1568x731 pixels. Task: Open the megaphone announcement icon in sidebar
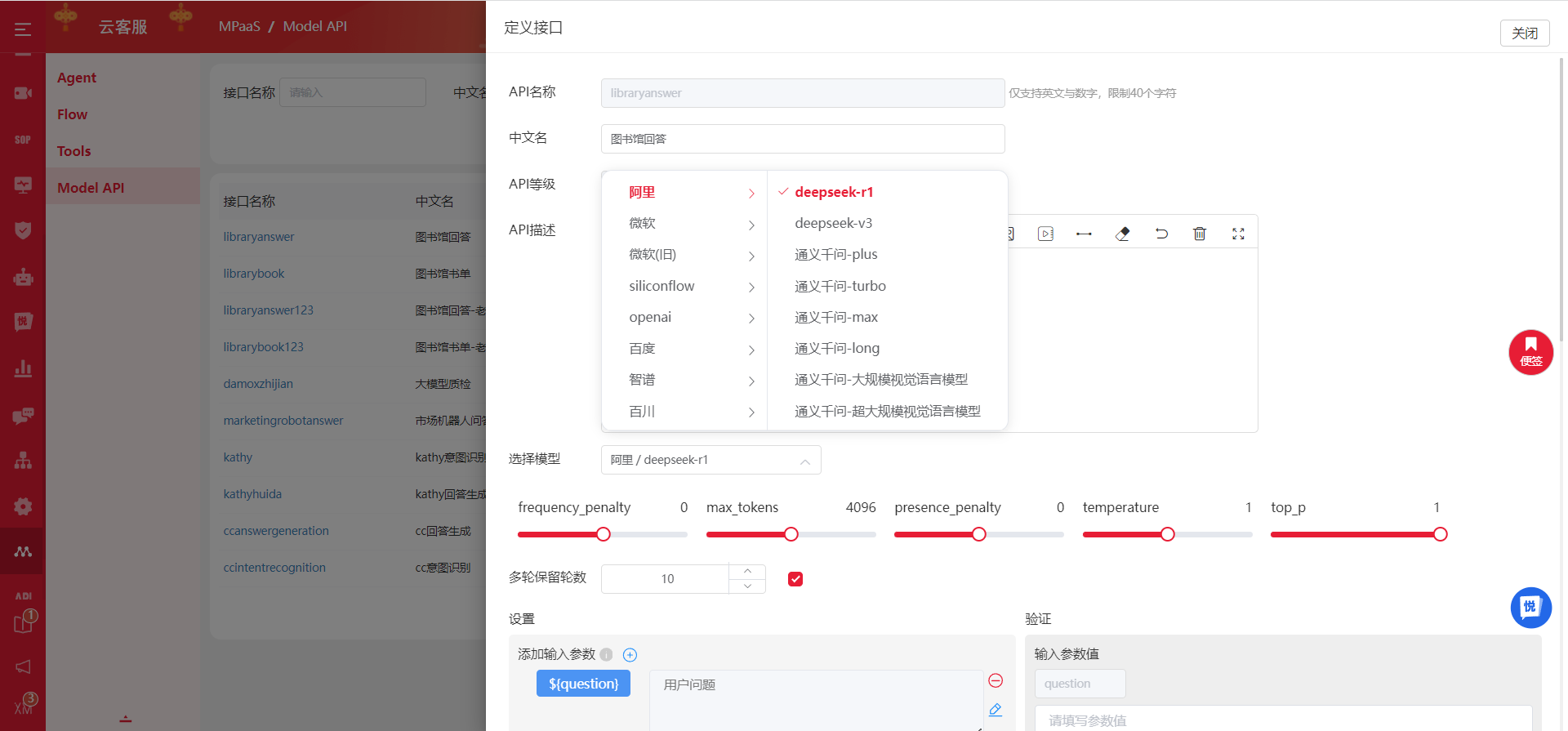(23, 666)
